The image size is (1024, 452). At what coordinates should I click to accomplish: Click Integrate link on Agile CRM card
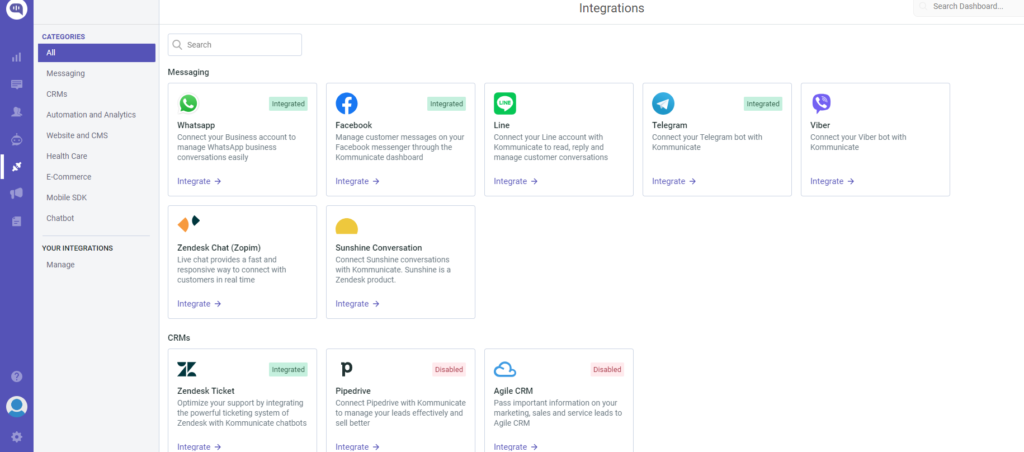click(x=515, y=447)
